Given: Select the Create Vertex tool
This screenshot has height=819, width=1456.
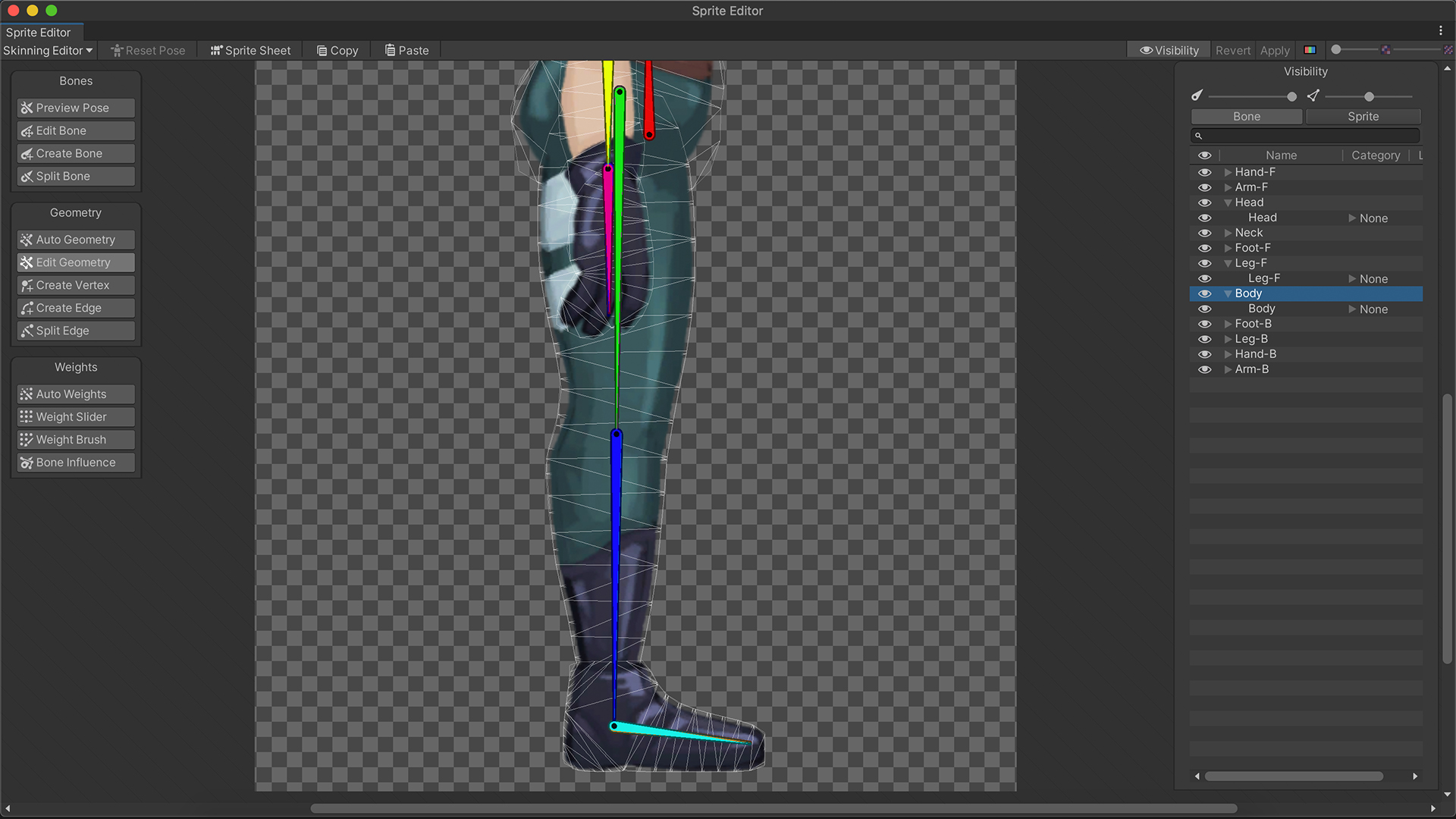Looking at the screenshot, I should coord(74,285).
